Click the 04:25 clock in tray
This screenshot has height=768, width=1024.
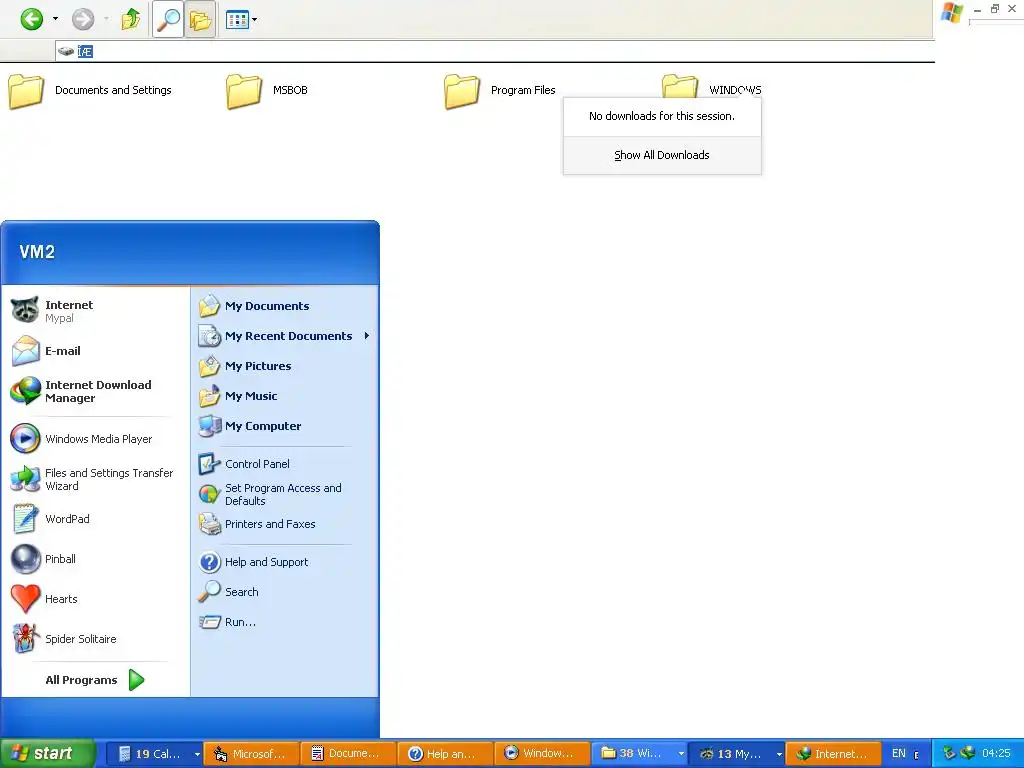pos(996,754)
